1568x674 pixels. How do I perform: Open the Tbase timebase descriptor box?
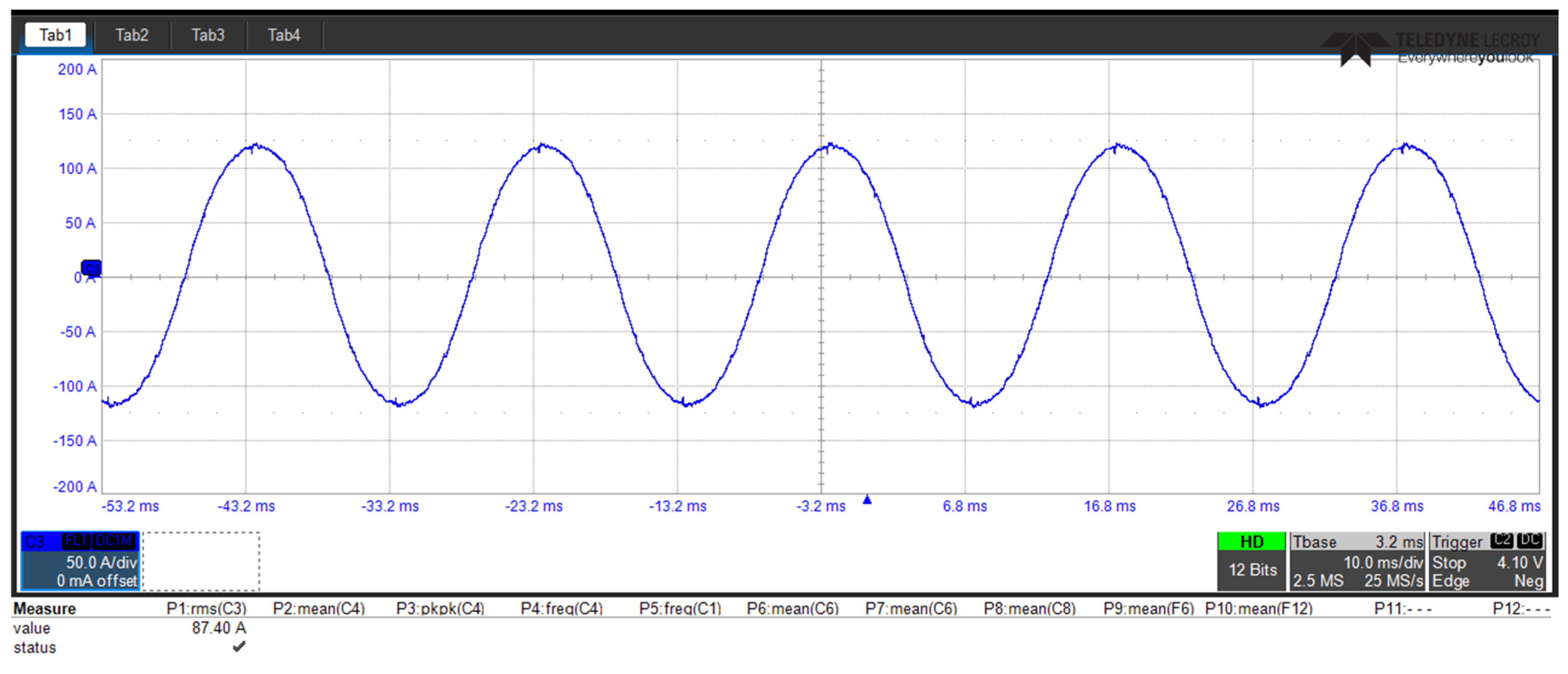pyautogui.click(x=1357, y=561)
